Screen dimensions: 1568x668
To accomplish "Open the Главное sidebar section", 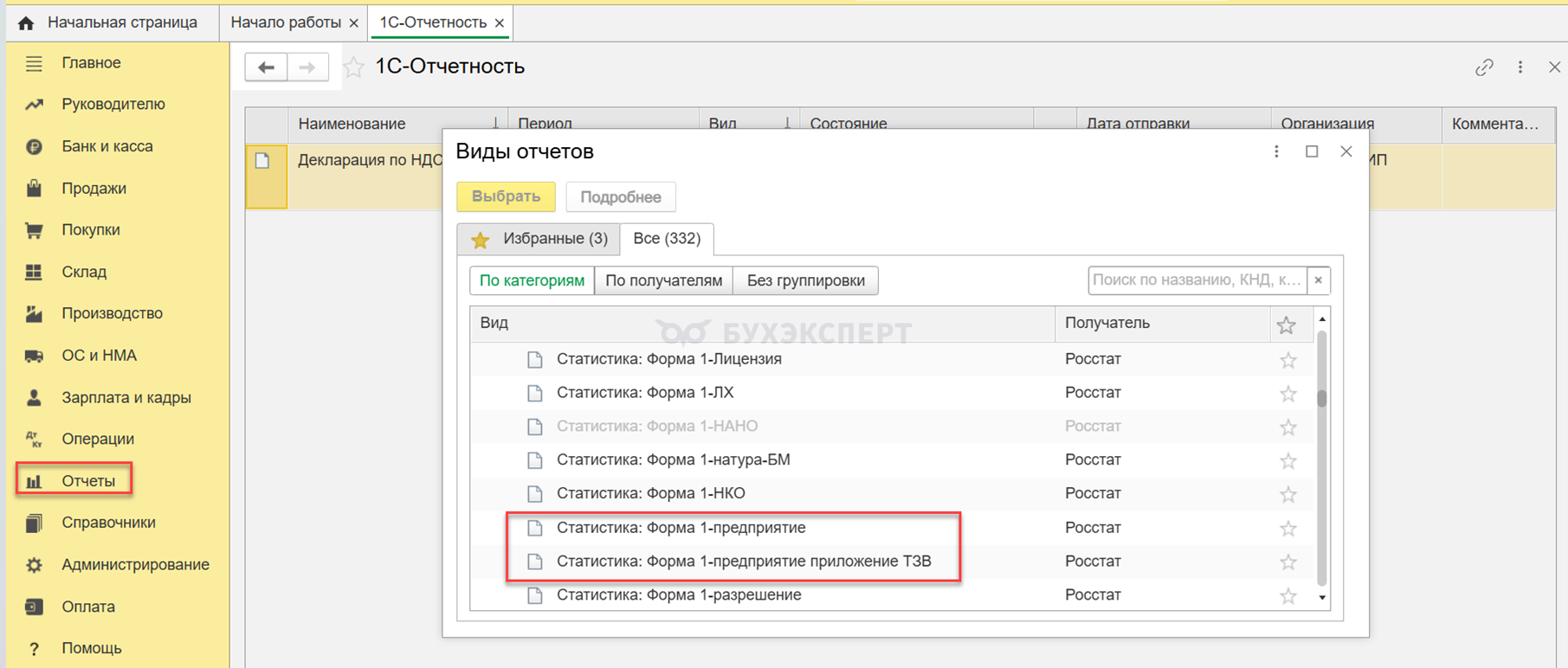I will (x=91, y=63).
